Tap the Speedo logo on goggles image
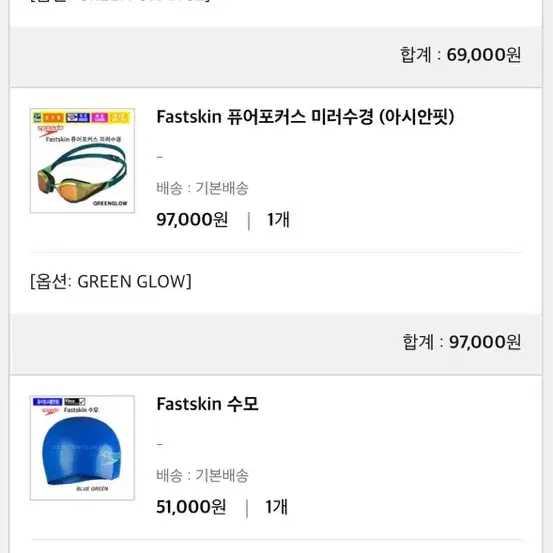This screenshot has width=553, height=553. pyautogui.click(x=50, y=130)
